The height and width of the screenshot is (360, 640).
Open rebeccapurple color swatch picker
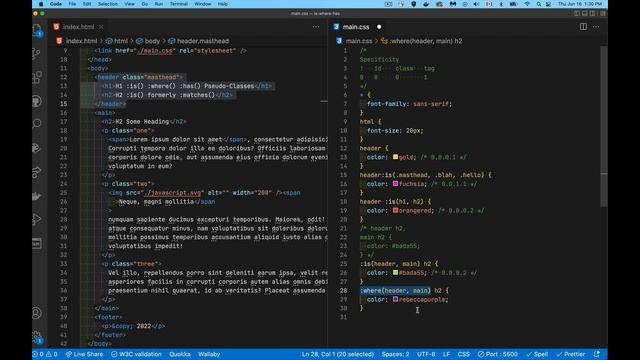pos(395,299)
